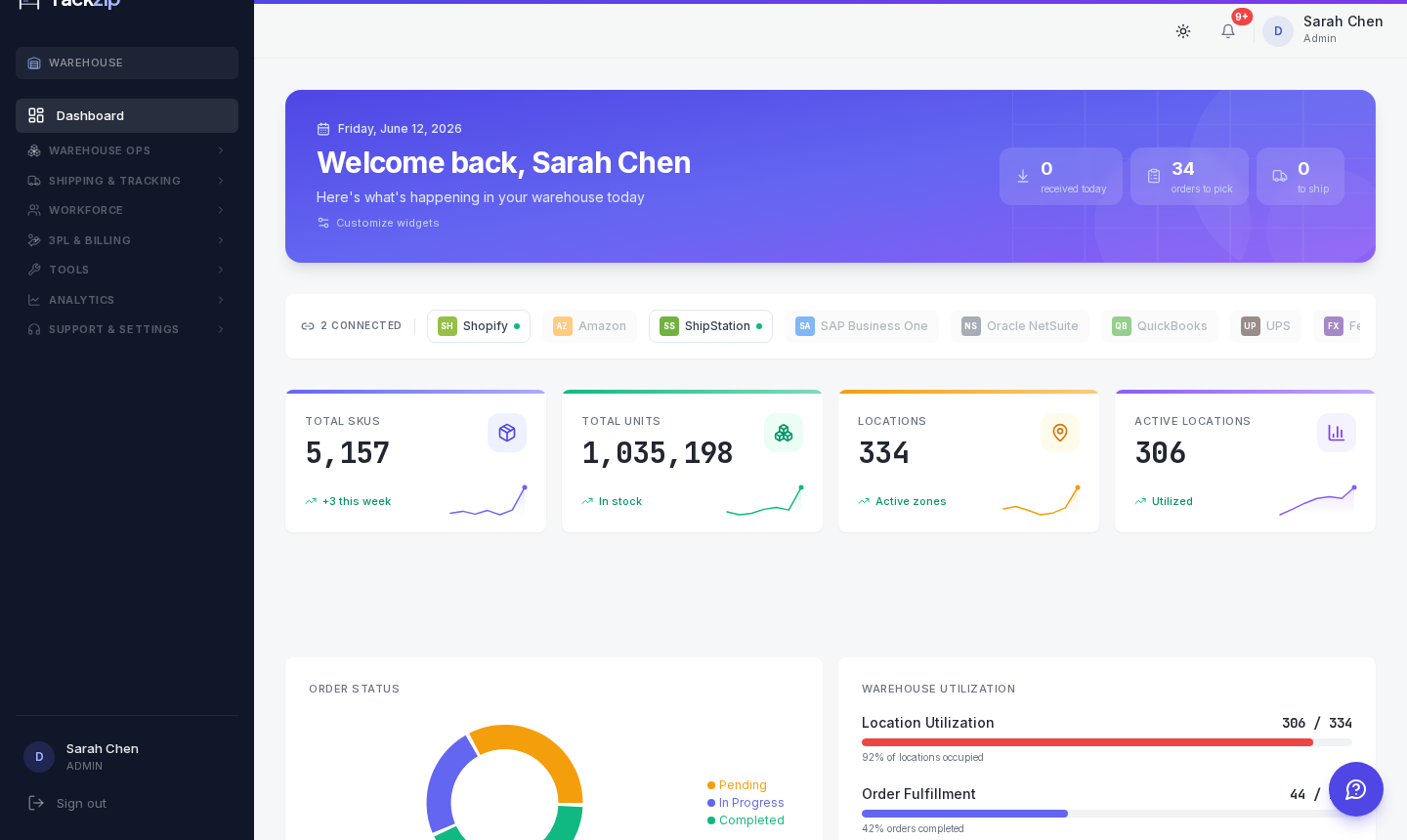The image size is (1407, 840).
Task: Click the '92% of locations occupied' text
Action: 922,757
